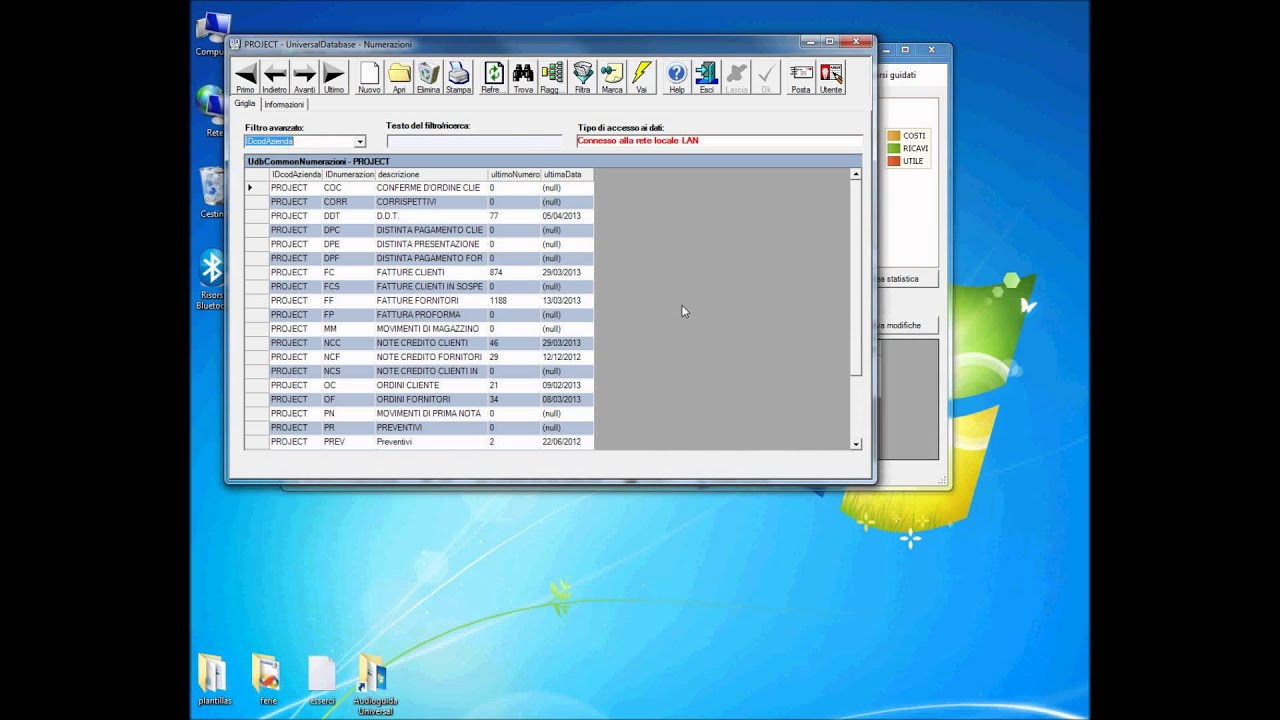This screenshot has height=720, width=1280.
Task: Select the Bluetooth resources desktop icon
Action: point(211,280)
